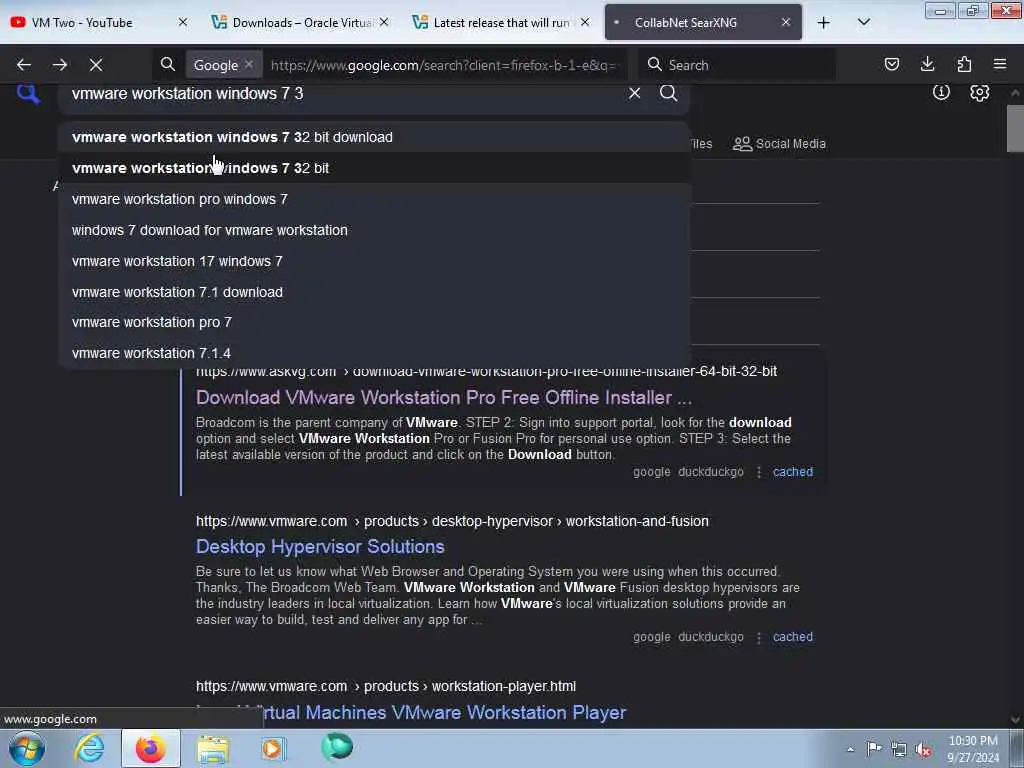The image size is (1024, 768).
Task: Open the 'Desktop Hypervisor Solutions' result
Action: coord(320,546)
